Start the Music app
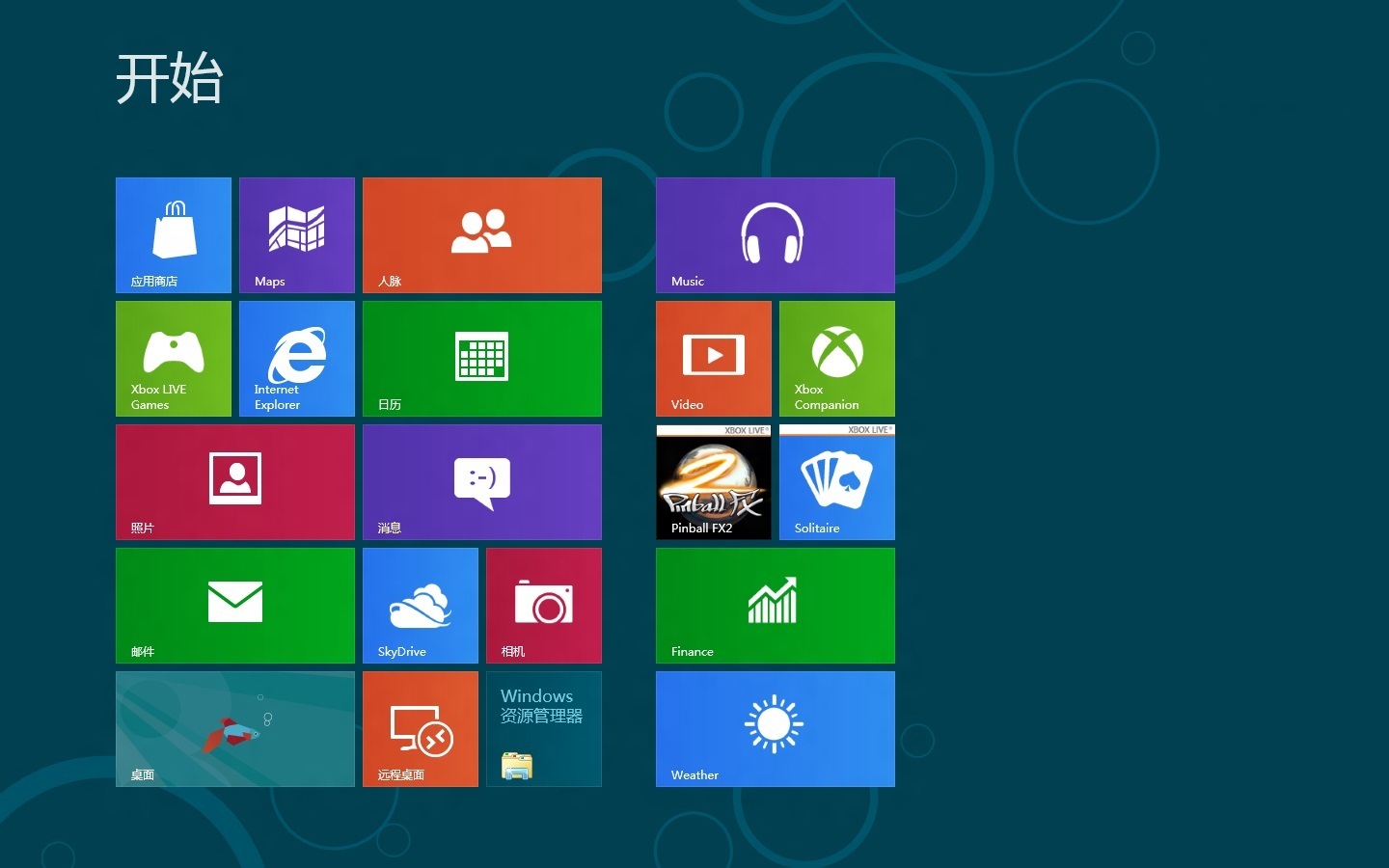 [x=775, y=234]
